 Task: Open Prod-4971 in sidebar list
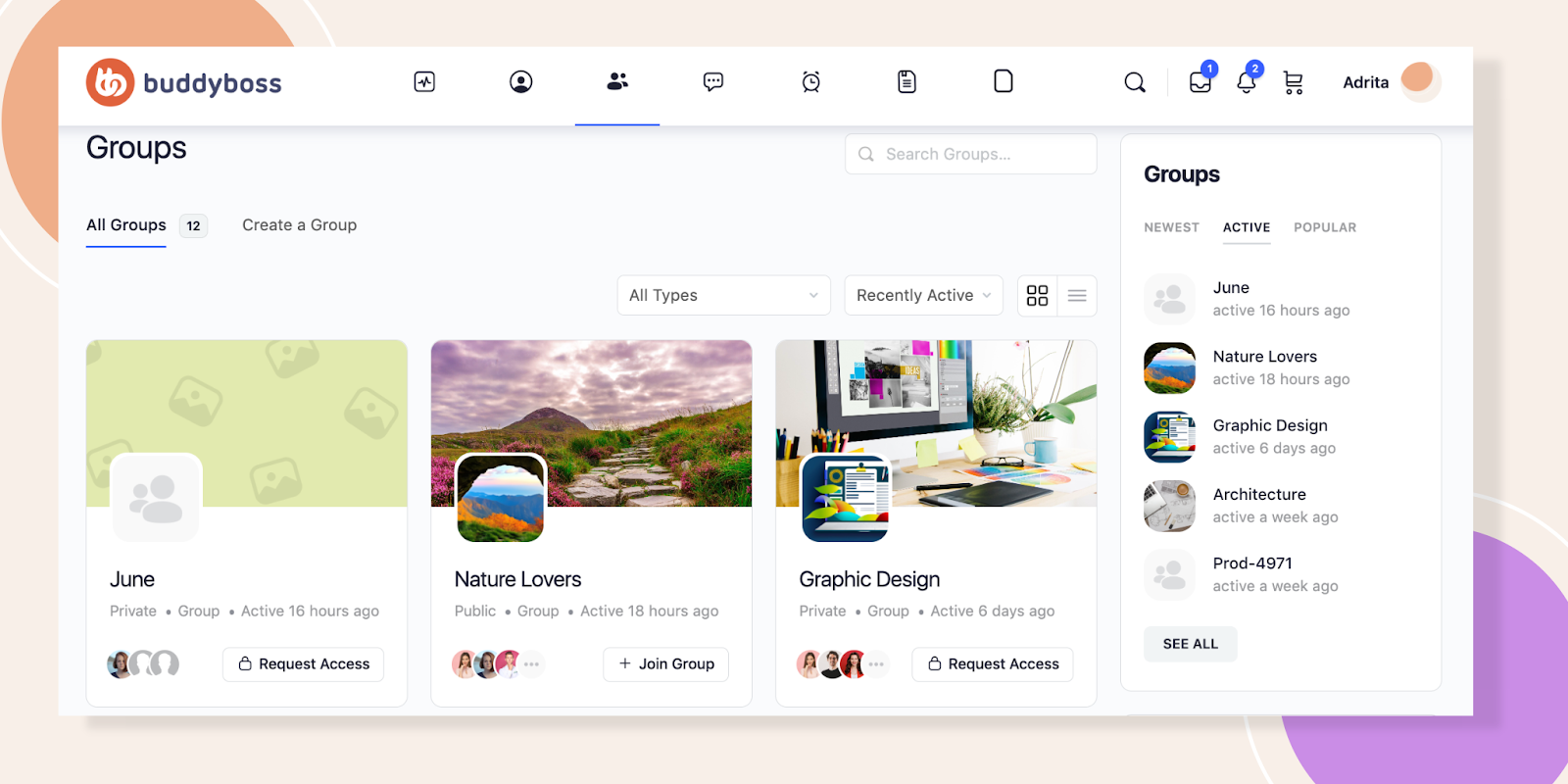click(x=1252, y=563)
